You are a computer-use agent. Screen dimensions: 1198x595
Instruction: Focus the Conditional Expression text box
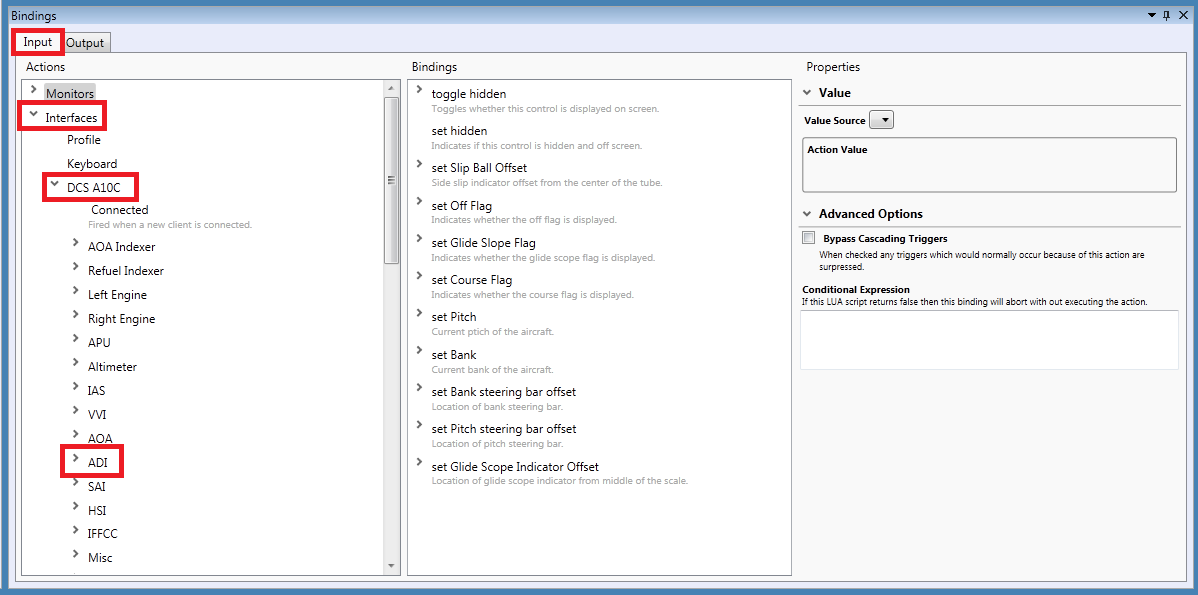989,340
